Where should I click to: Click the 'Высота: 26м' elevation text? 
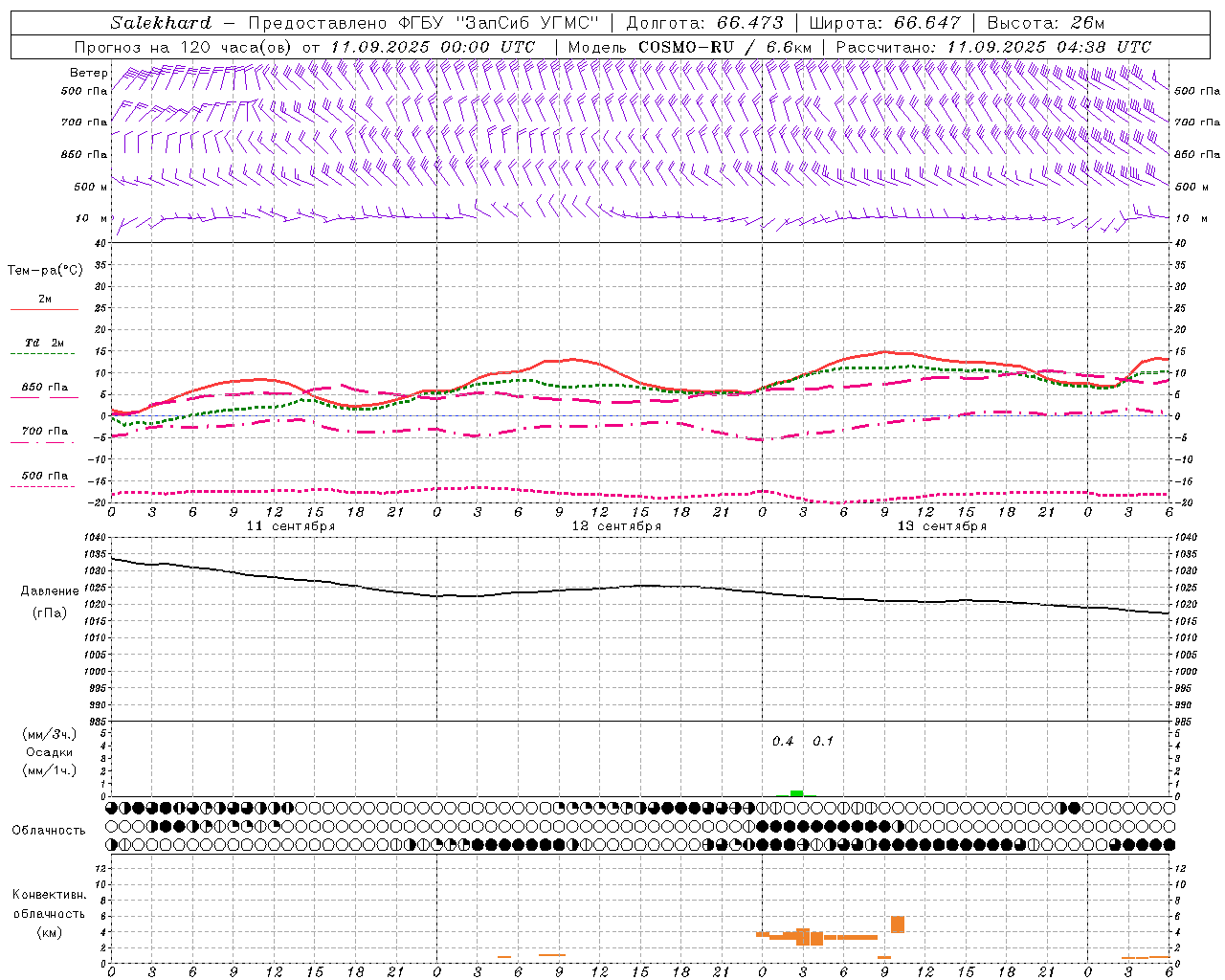pos(1046,23)
